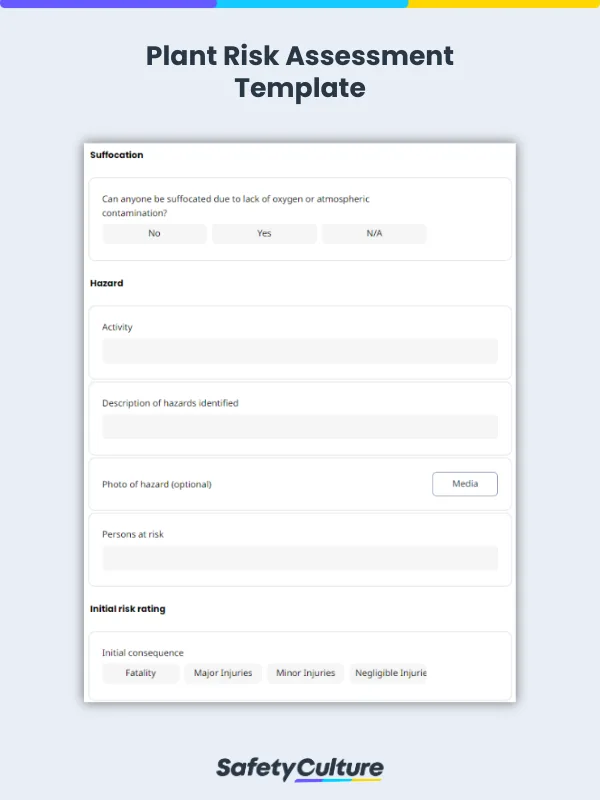This screenshot has width=600, height=800.
Task: Select 'No' for the suffocation question
Action: coord(154,233)
